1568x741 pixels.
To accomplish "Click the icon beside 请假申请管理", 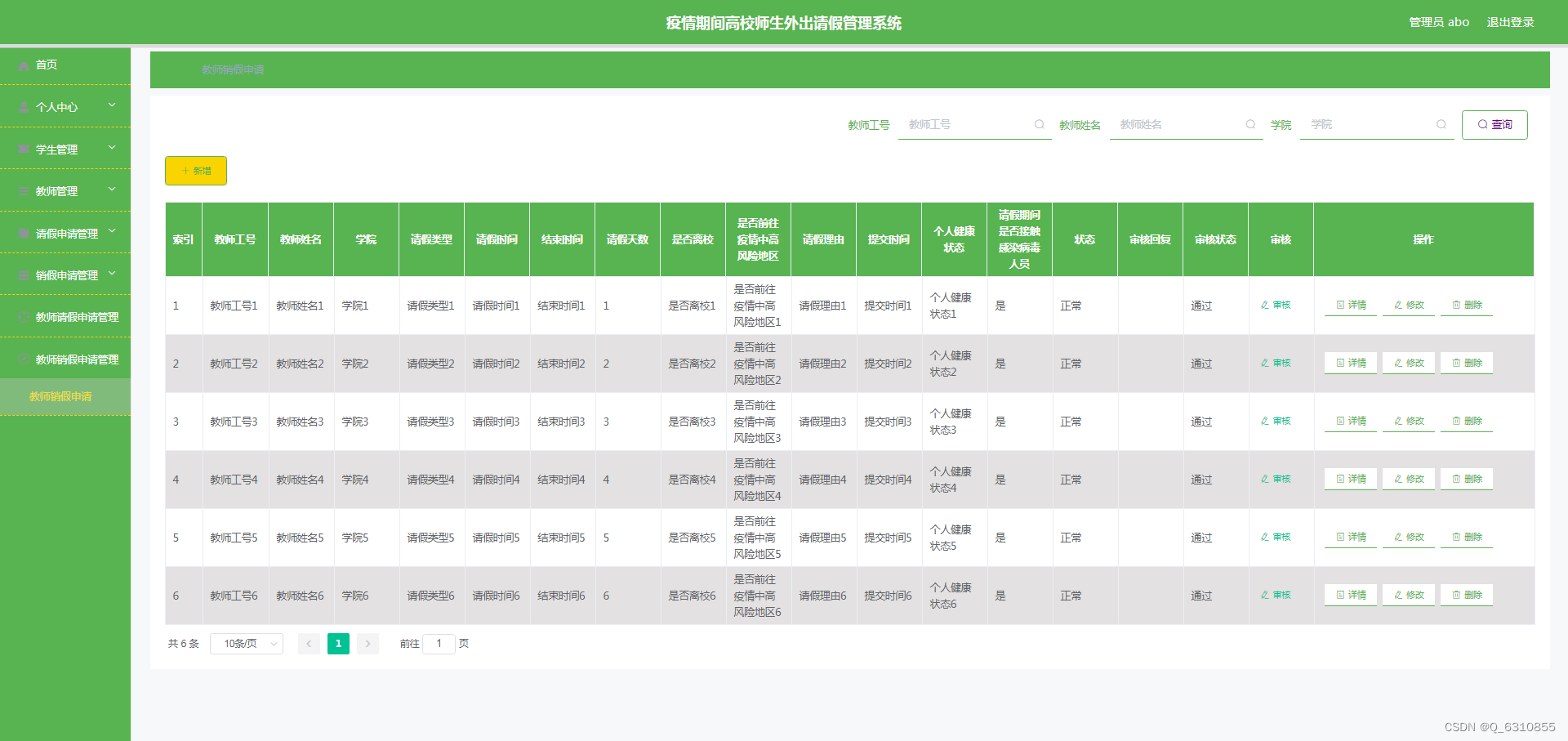I will coord(24,234).
